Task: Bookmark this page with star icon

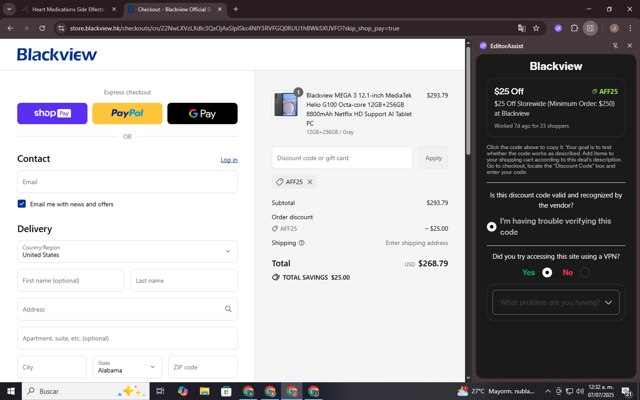Action: click(x=536, y=28)
